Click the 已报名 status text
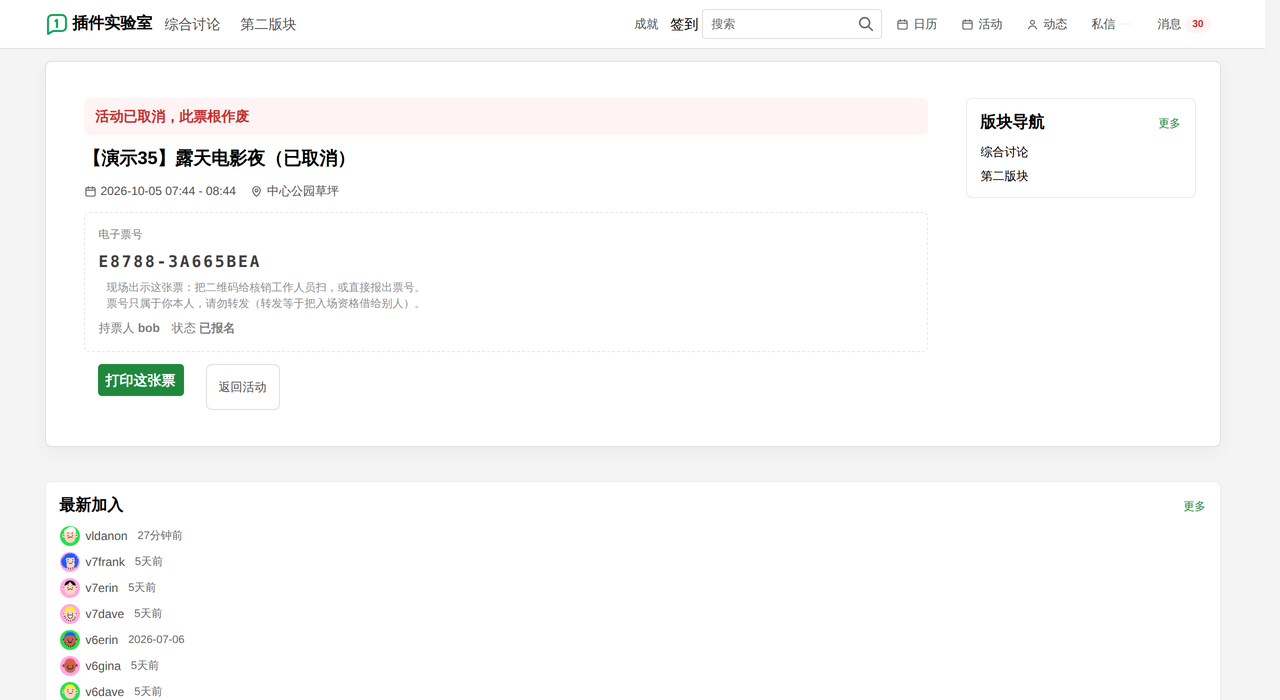Image resolution: width=1280 pixels, height=700 pixels. click(x=217, y=328)
